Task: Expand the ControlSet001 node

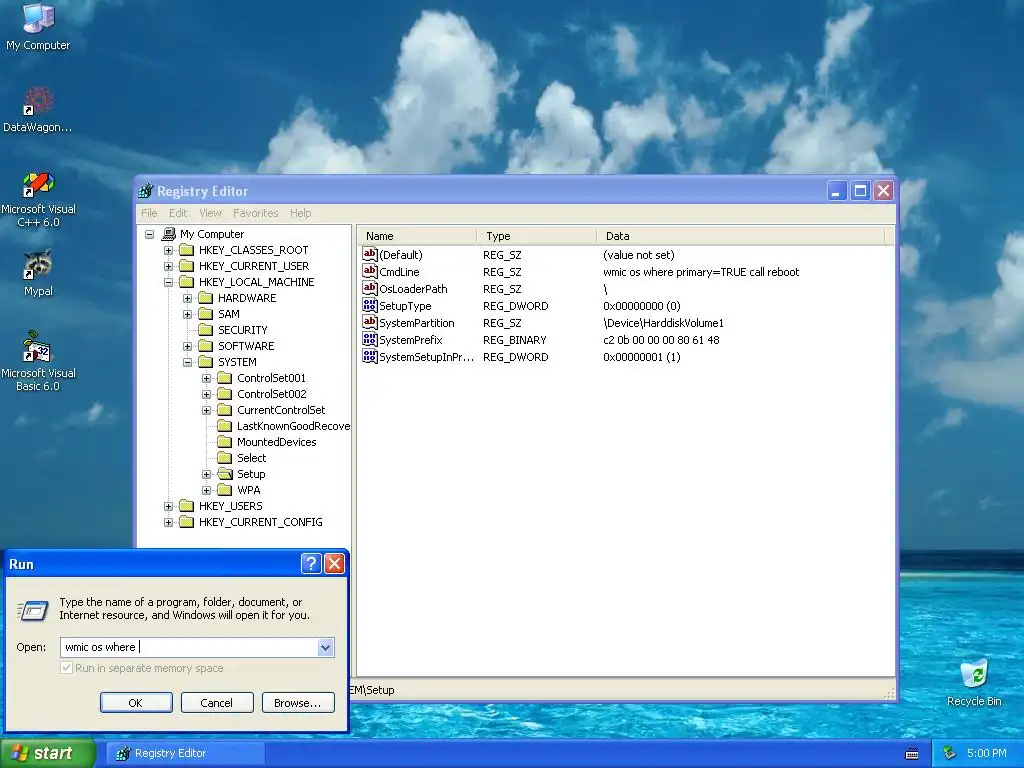Action: coord(206,378)
